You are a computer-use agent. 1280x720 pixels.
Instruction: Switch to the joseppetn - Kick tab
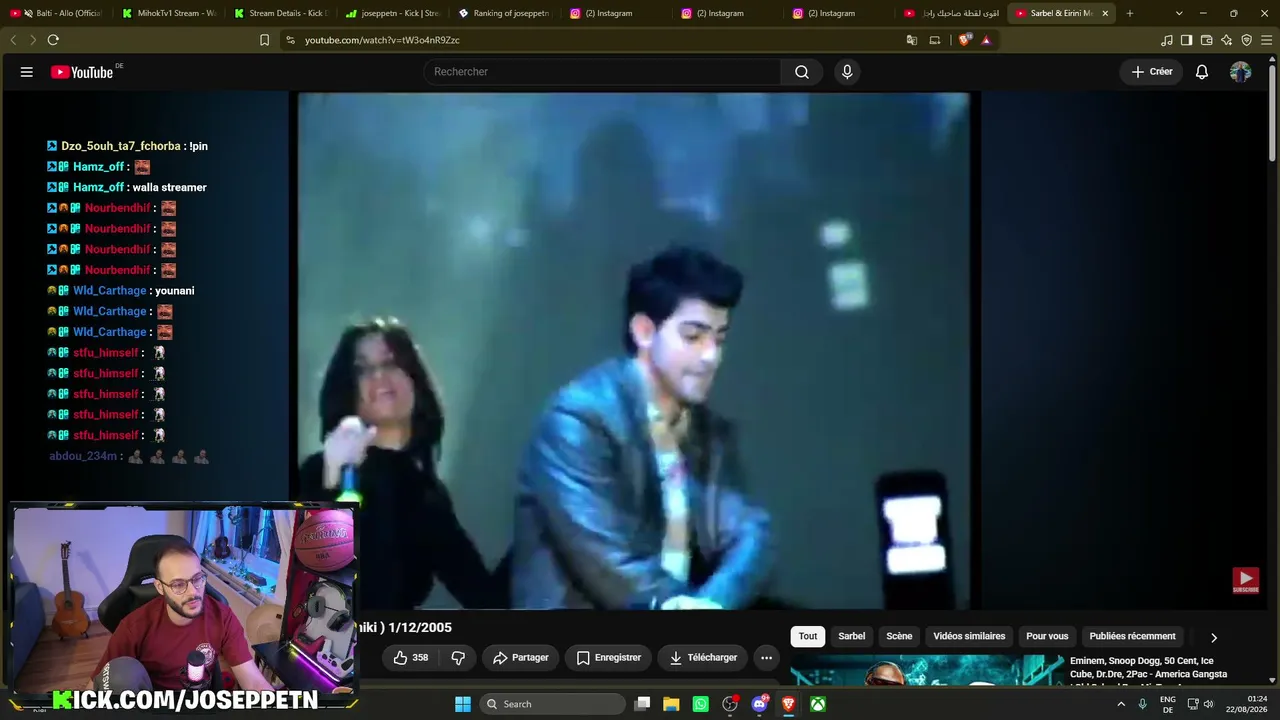point(392,13)
